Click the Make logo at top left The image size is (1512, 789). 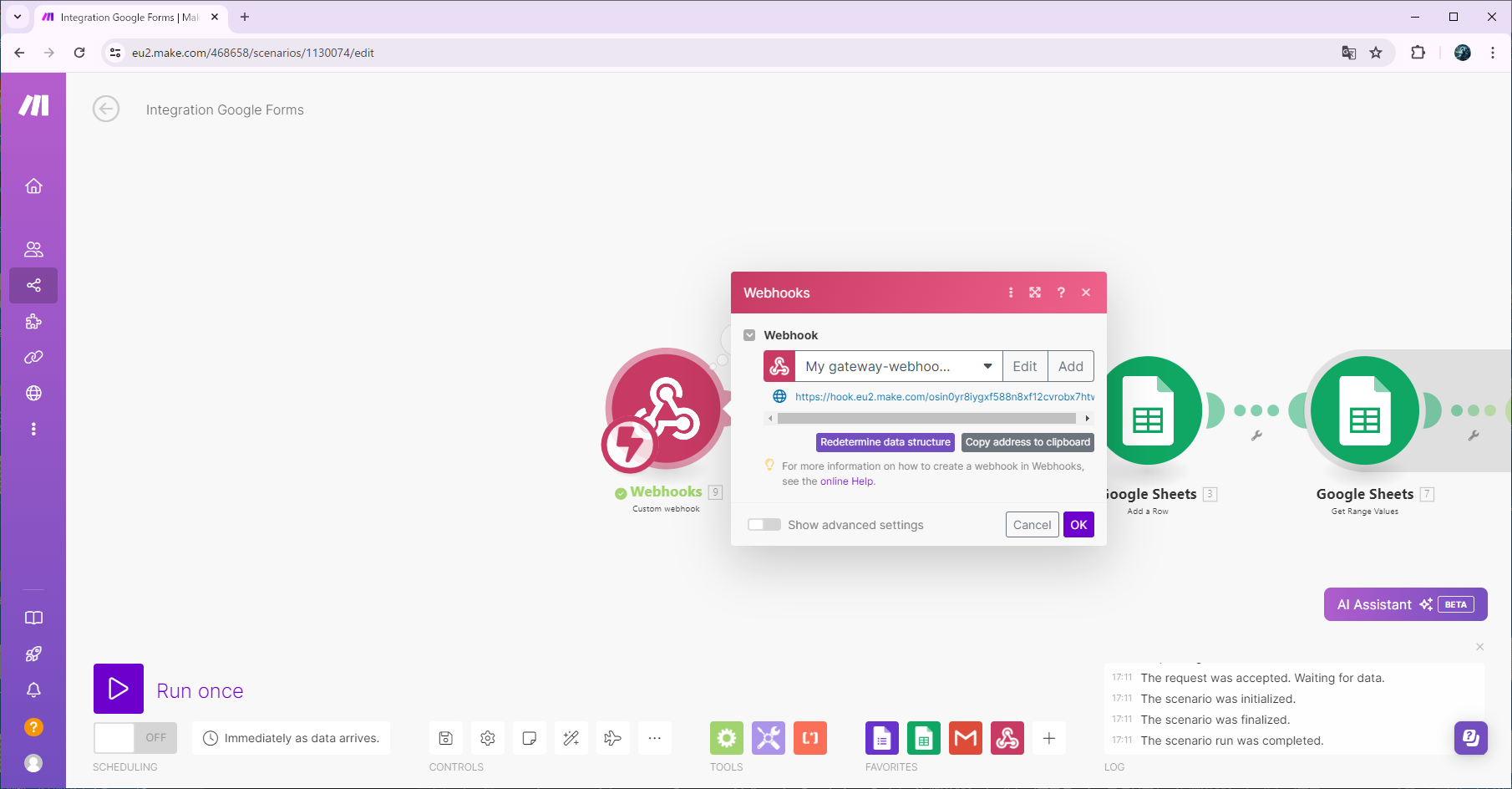(x=33, y=105)
